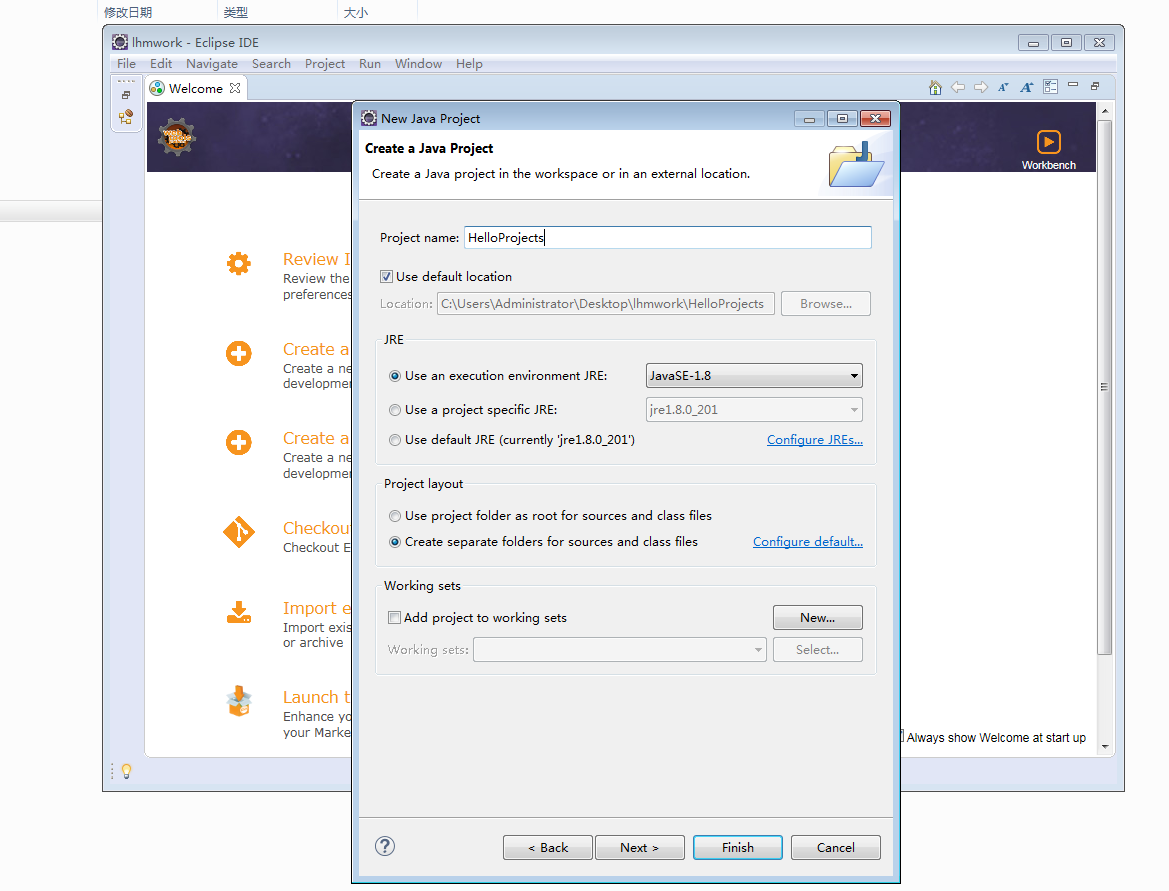
Task: Click the Location path field
Action: pos(606,303)
